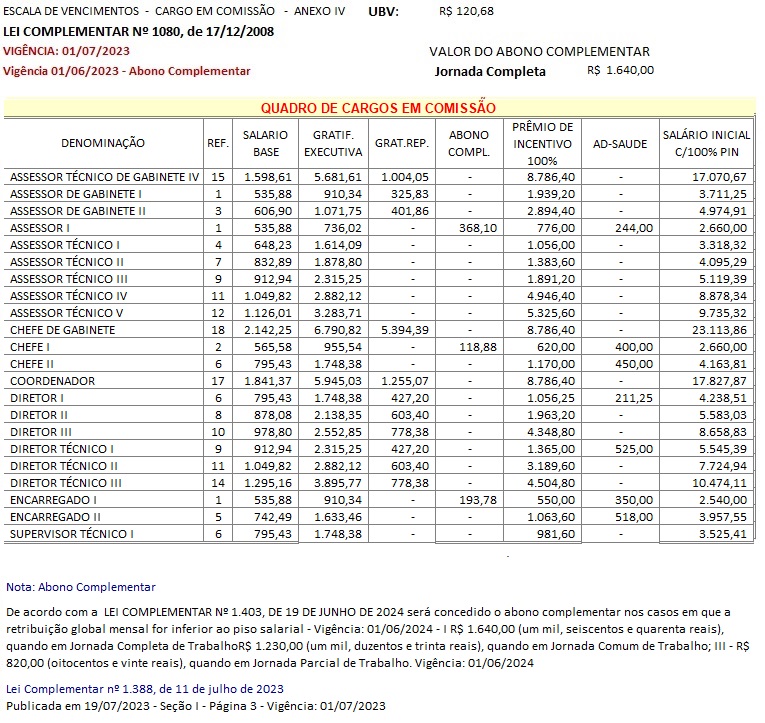The image size is (765, 723).
Task: Click the ref number '17' for Coordenador
Action: coord(218,381)
